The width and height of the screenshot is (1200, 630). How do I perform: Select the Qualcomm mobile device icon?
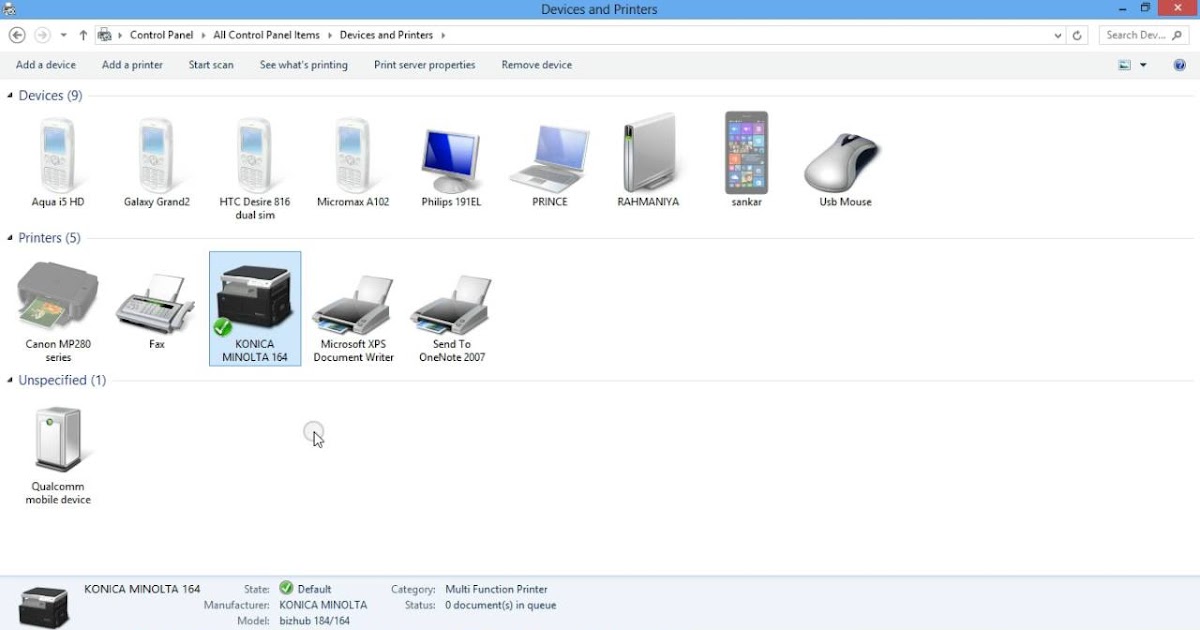[x=58, y=455]
